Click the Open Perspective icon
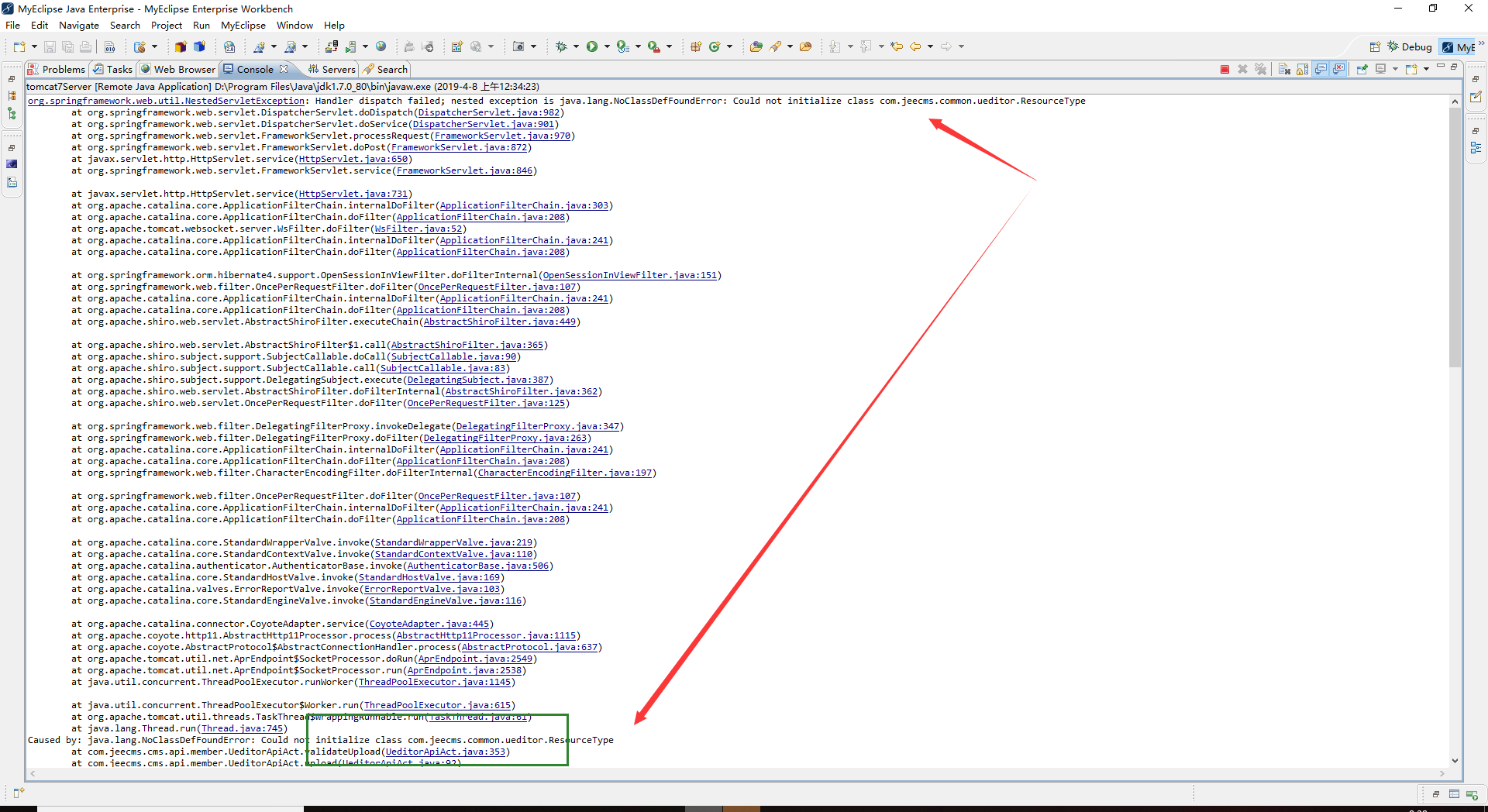Screen dimensions: 1488x812 (1374, 47)
